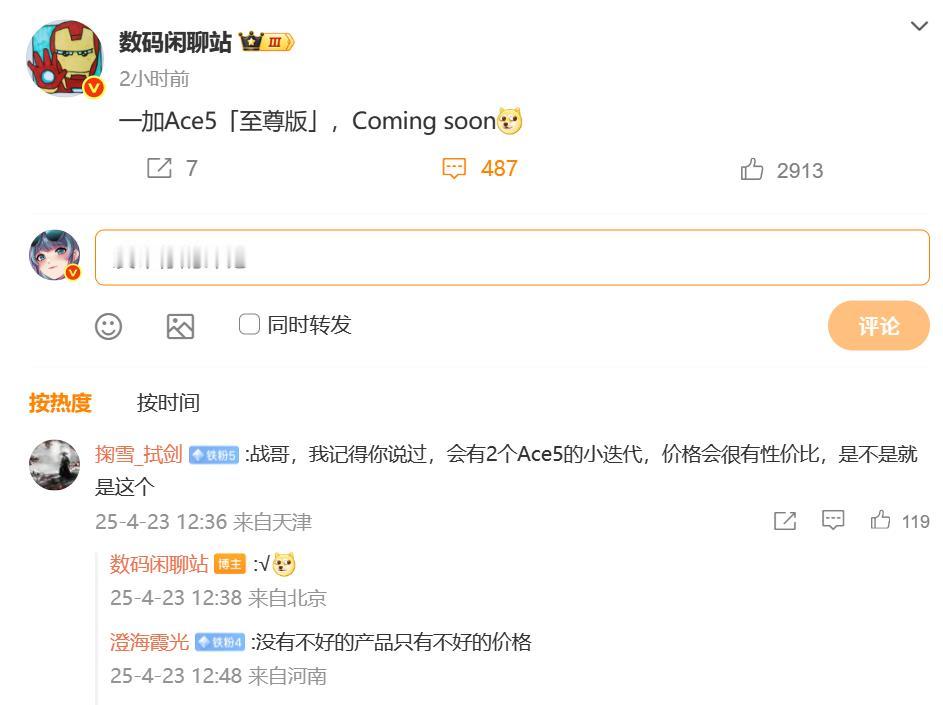This screenshot has height=705, width=943.
Task: Open the emoji picker smiley icon
Action: click(x=108, y=327)
